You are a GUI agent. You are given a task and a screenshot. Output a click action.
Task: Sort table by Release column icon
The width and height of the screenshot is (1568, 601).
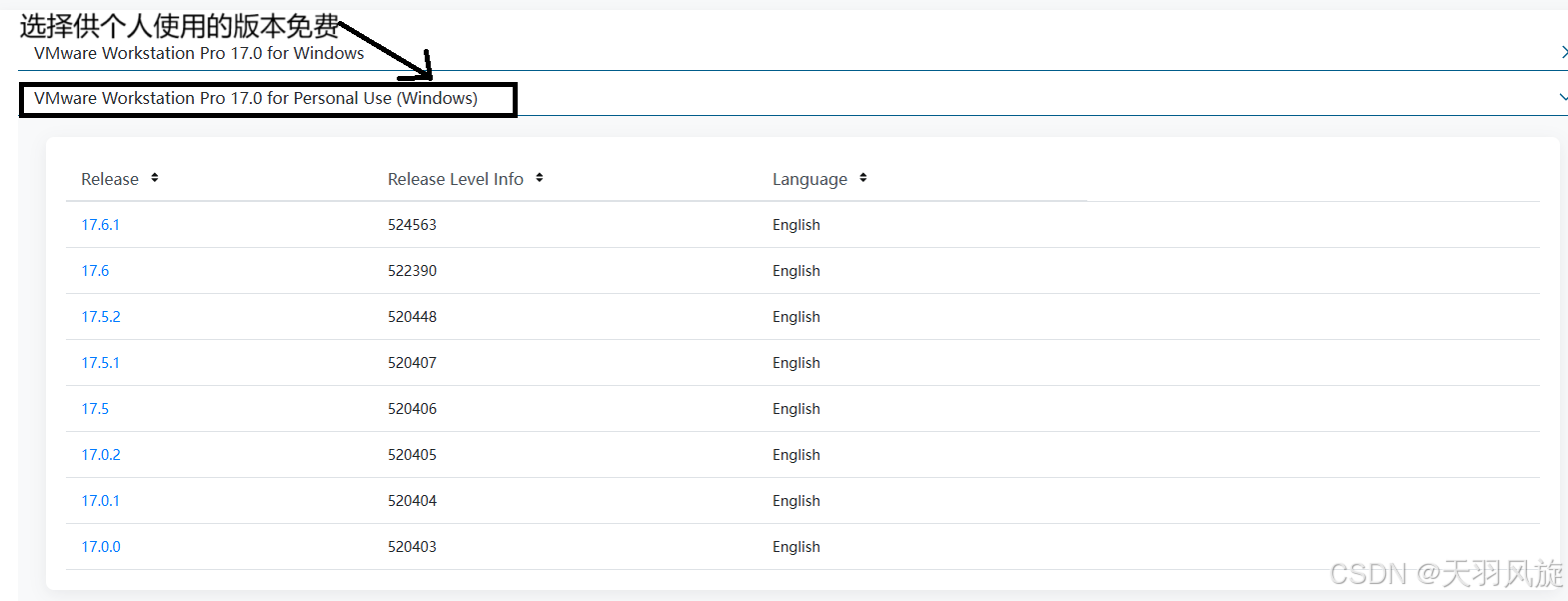click(155, 178)
